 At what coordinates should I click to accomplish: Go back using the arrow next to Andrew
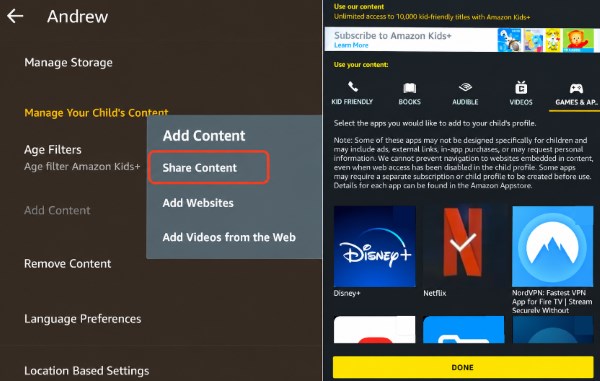[x=15, y=16]
